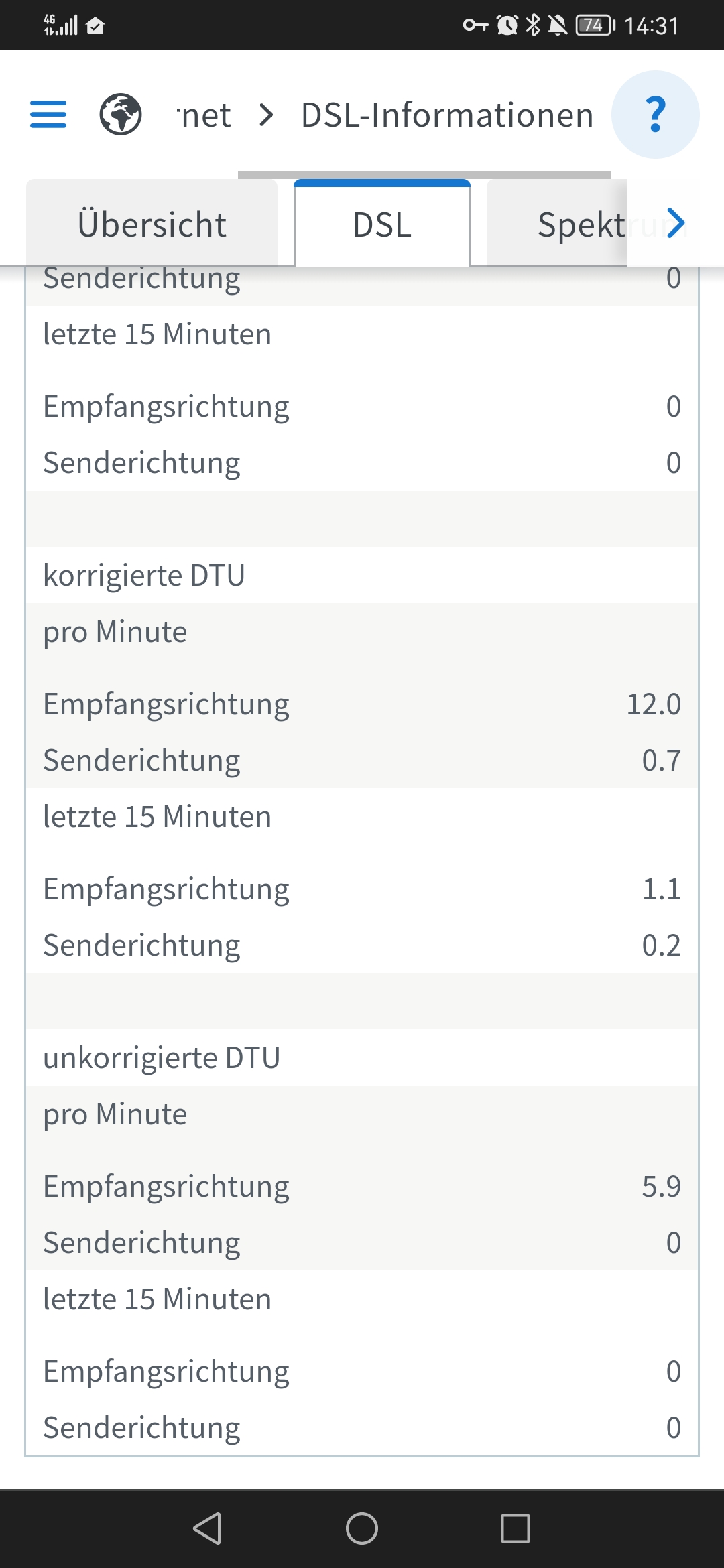Tap the muted notifications bell icon
Image resolution: width=724 pixels, height=1568 pixels.
[x=557, y=25]
